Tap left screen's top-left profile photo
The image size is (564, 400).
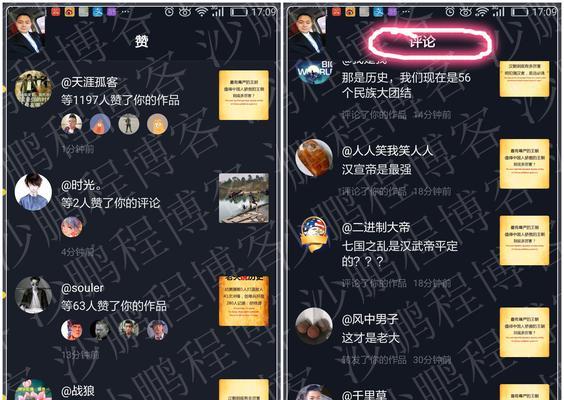pyautogui.click(x=27, y=32)
